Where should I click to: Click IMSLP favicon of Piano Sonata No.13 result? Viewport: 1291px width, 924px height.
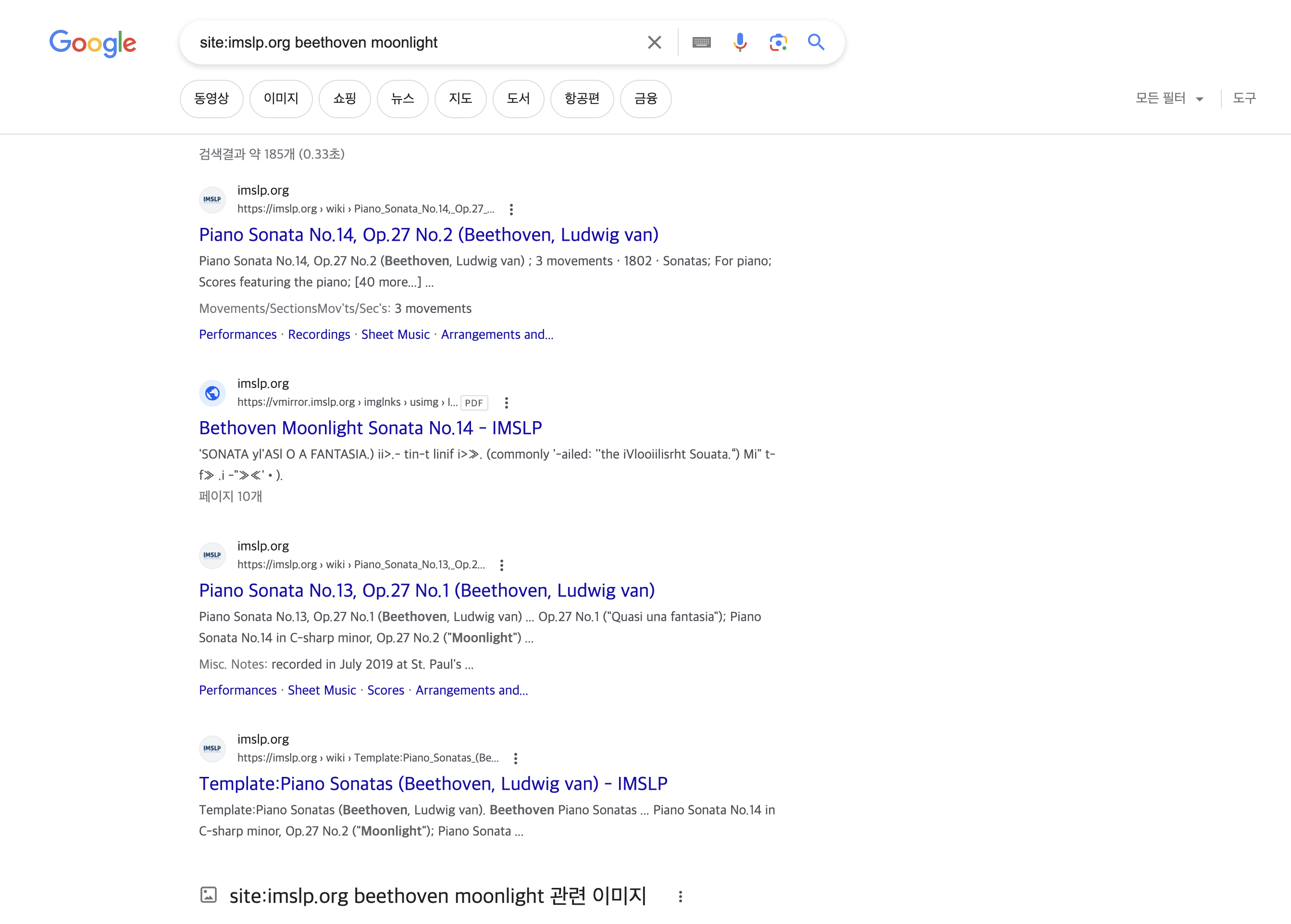(x=212, y=555)
